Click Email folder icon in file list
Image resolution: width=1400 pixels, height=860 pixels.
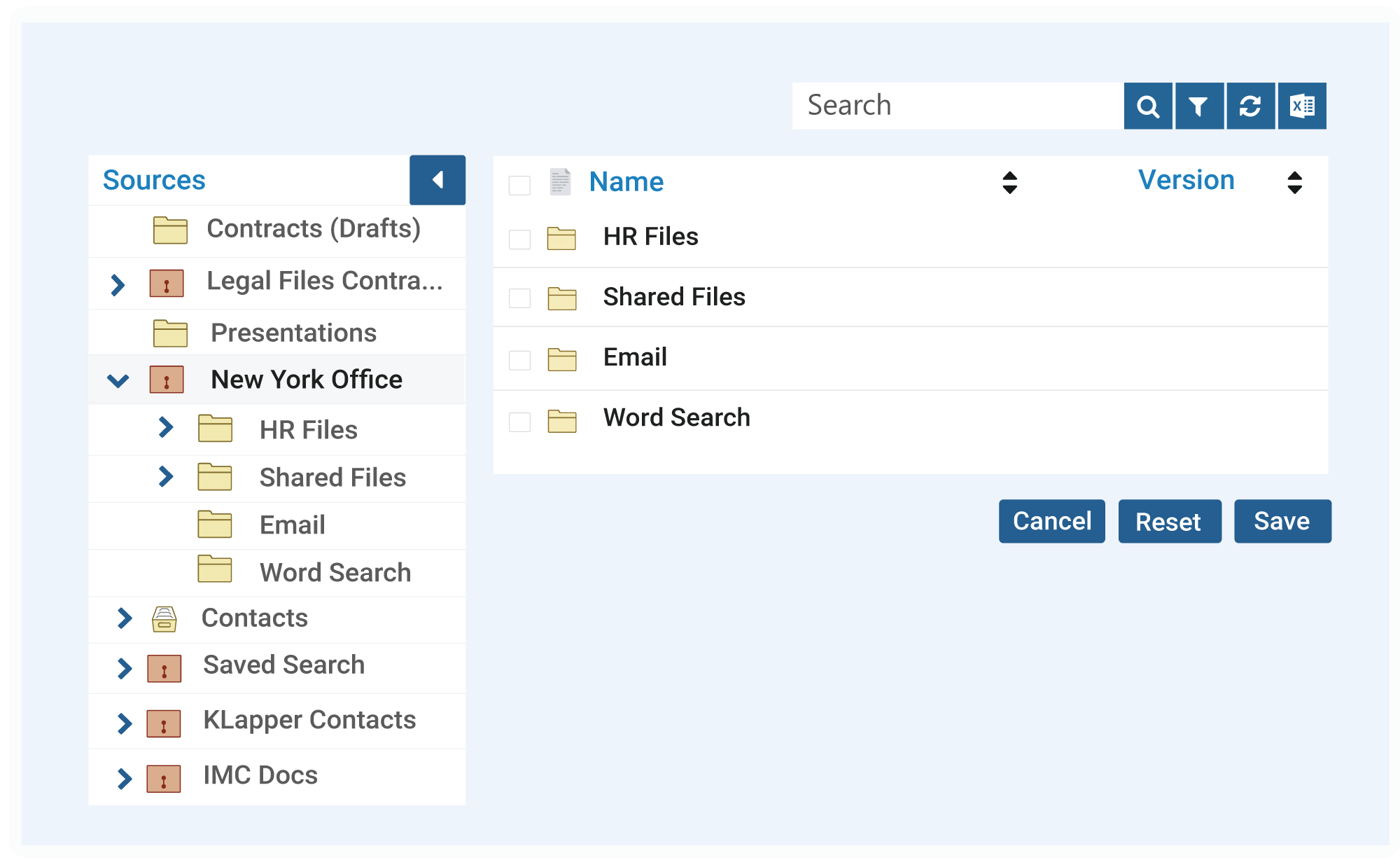tap(561, 359)
